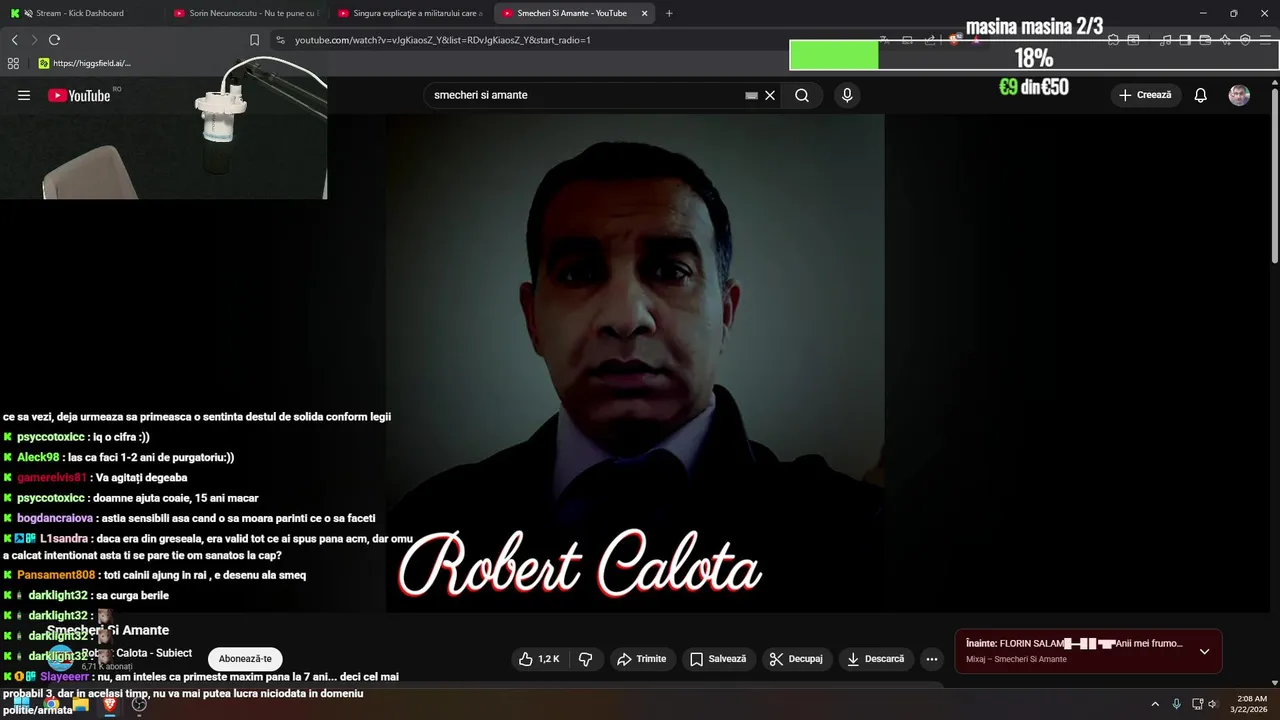Open Brave Leo AI sparkle icon
Viewport: 1280px width, 720px height.
1225,40
